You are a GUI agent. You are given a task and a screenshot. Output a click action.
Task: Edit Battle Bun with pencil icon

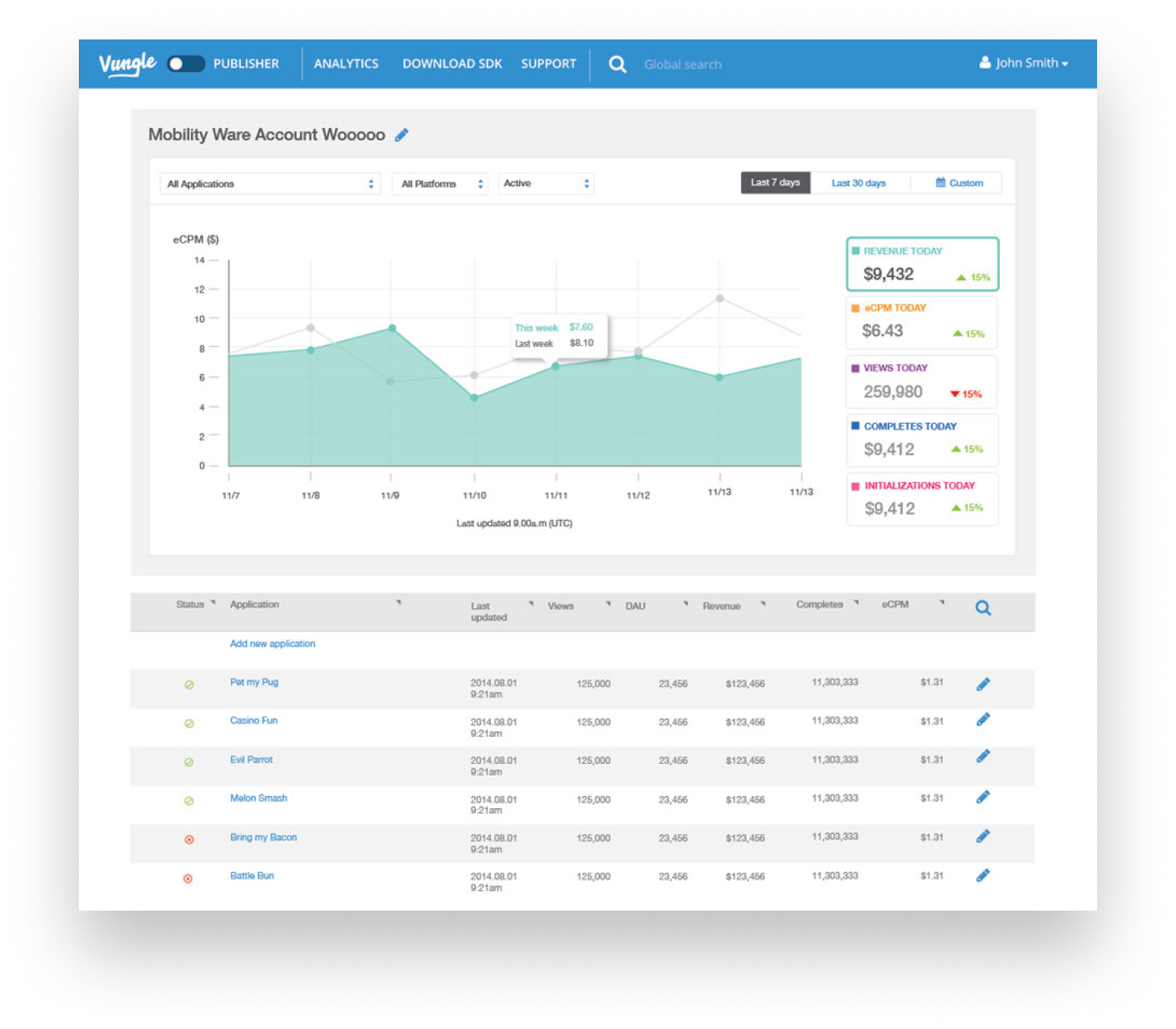[983, 875]
